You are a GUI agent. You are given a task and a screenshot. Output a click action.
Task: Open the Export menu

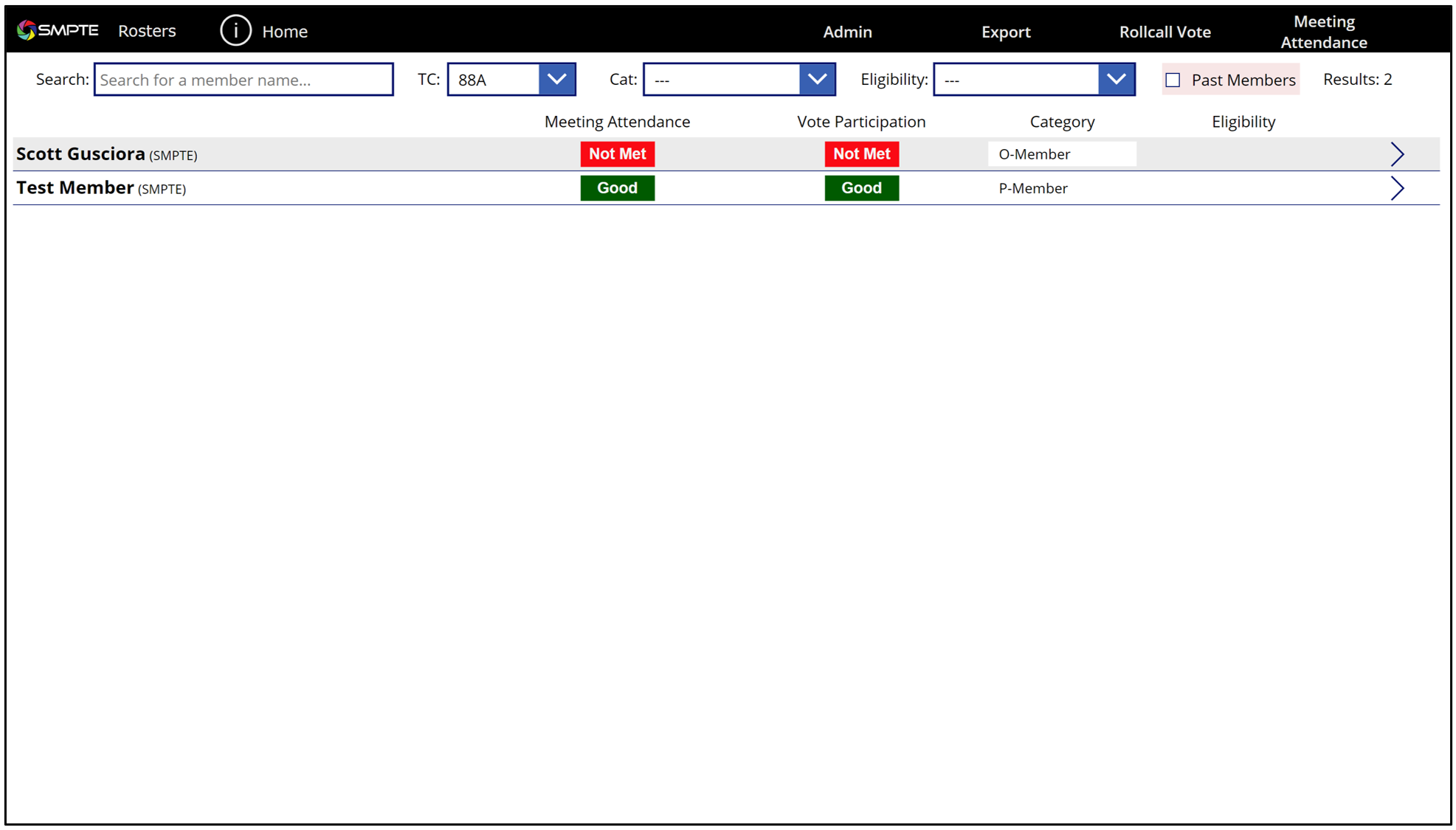point(1005,32)
